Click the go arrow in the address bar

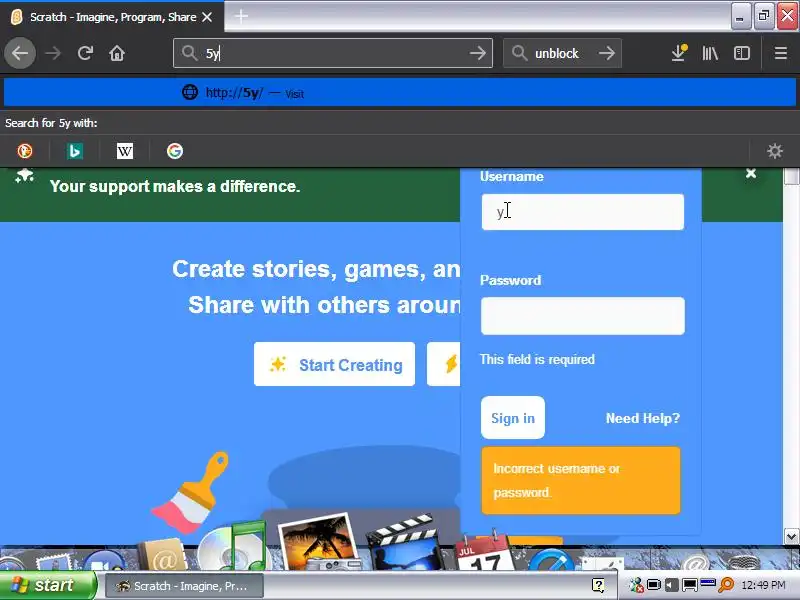(x=478, y=53)
